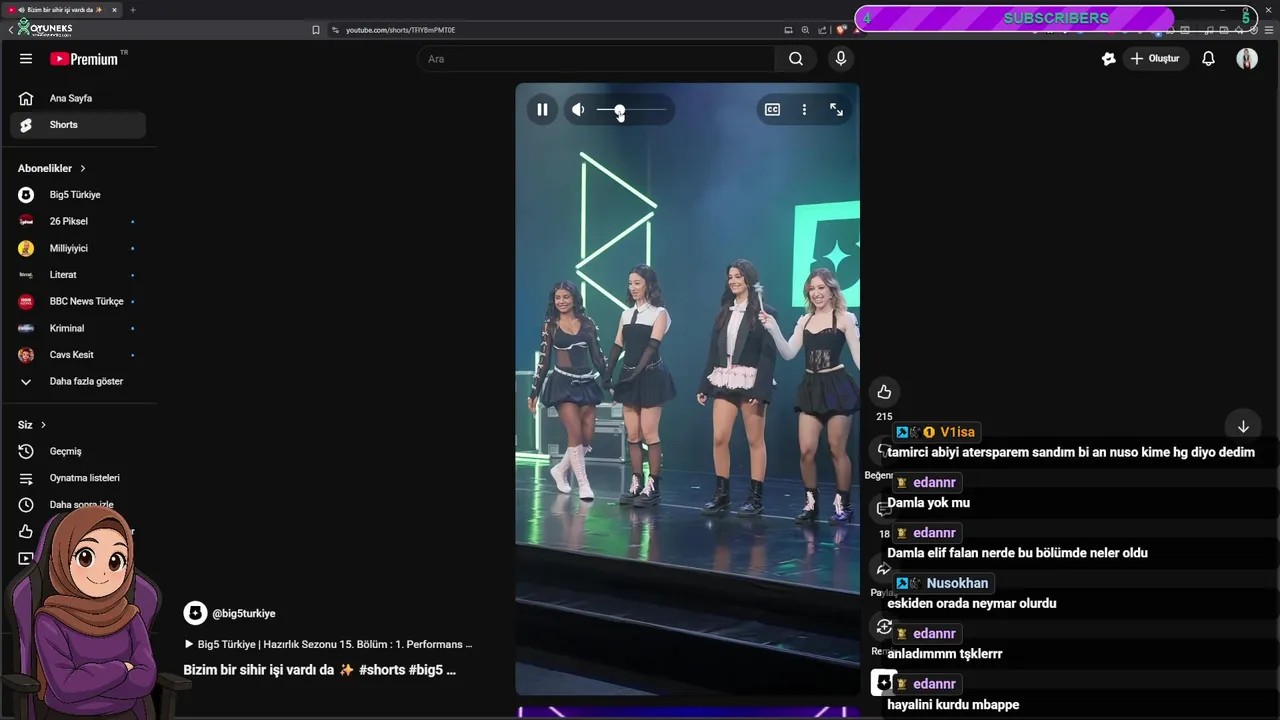Open the comments of the Short

[883, 509]
